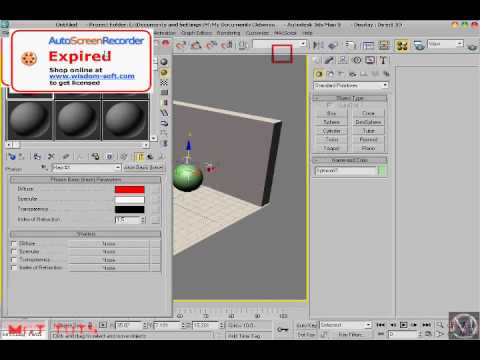This screenshot has width=480, height=360.
Task: Open the Hierarchy command panel tab
Action: pos(343,60)
